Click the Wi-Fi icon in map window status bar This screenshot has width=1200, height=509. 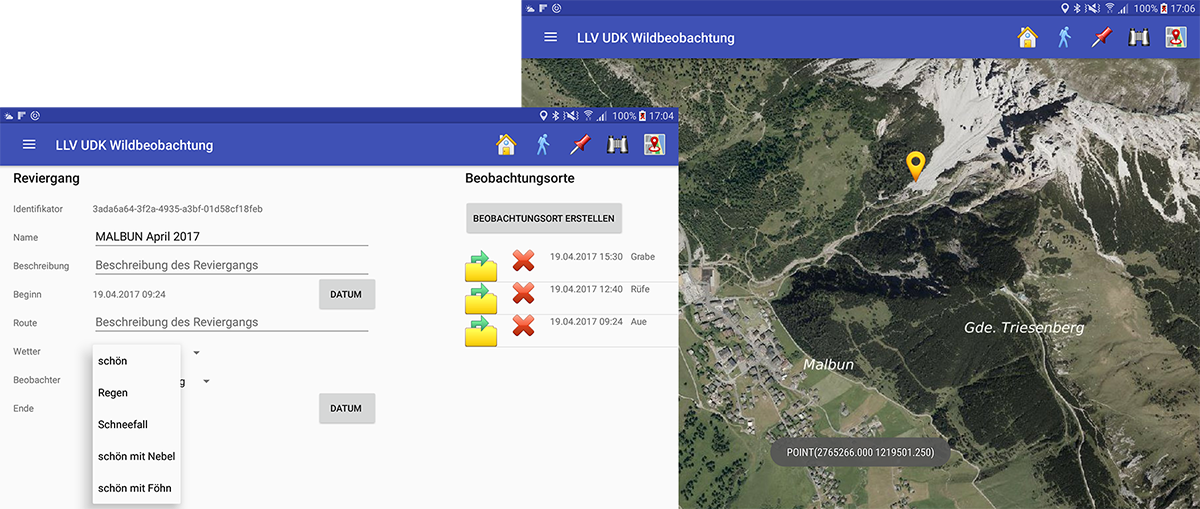coord(1110,8)
